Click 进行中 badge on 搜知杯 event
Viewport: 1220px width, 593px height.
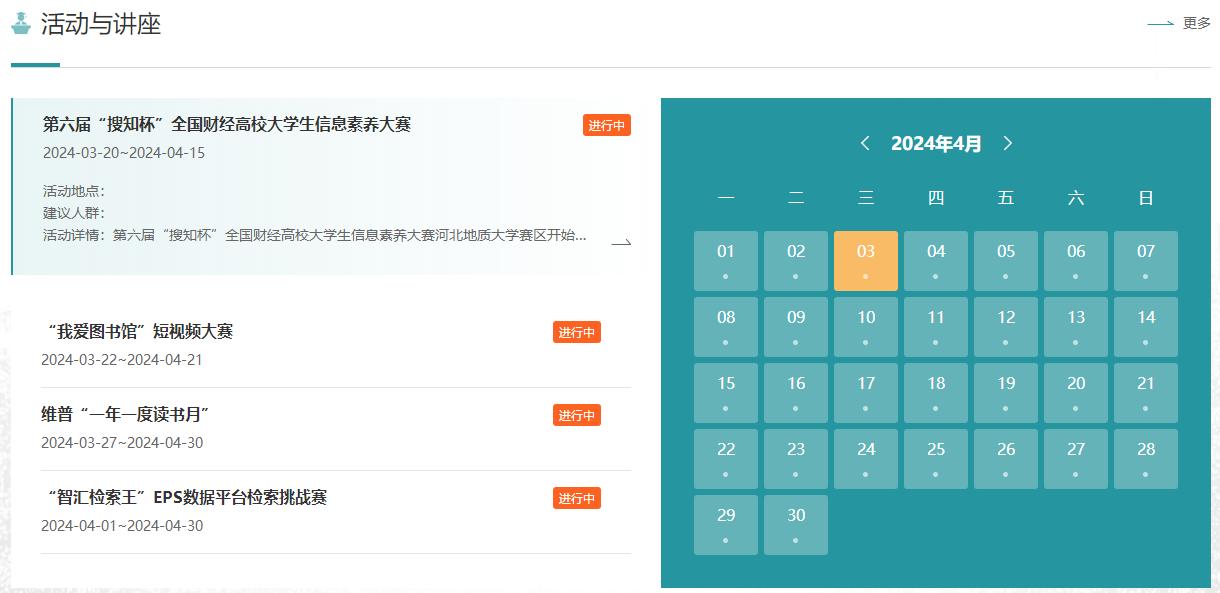tap(606, 125)
